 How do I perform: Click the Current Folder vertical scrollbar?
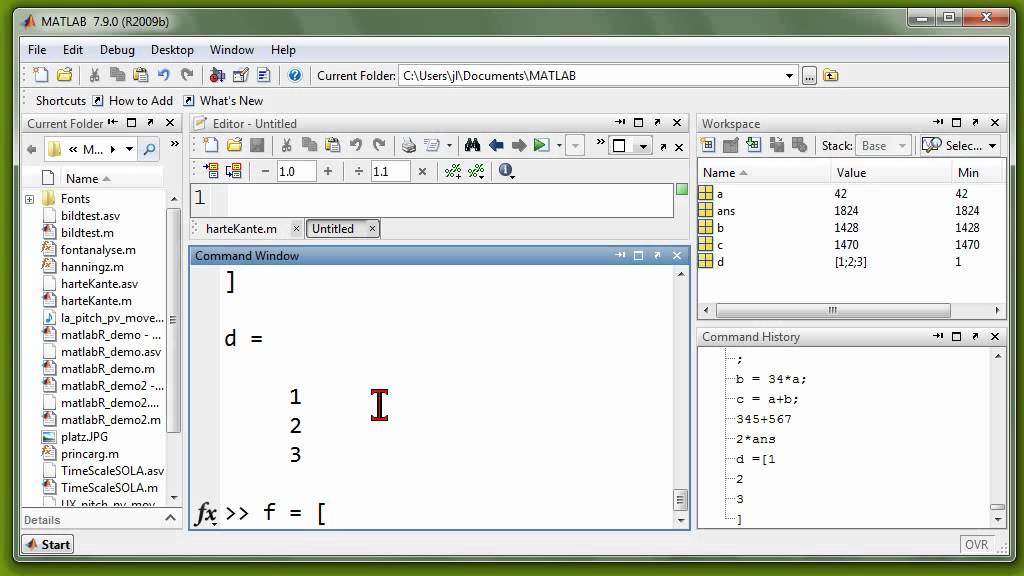pos(173,320)
